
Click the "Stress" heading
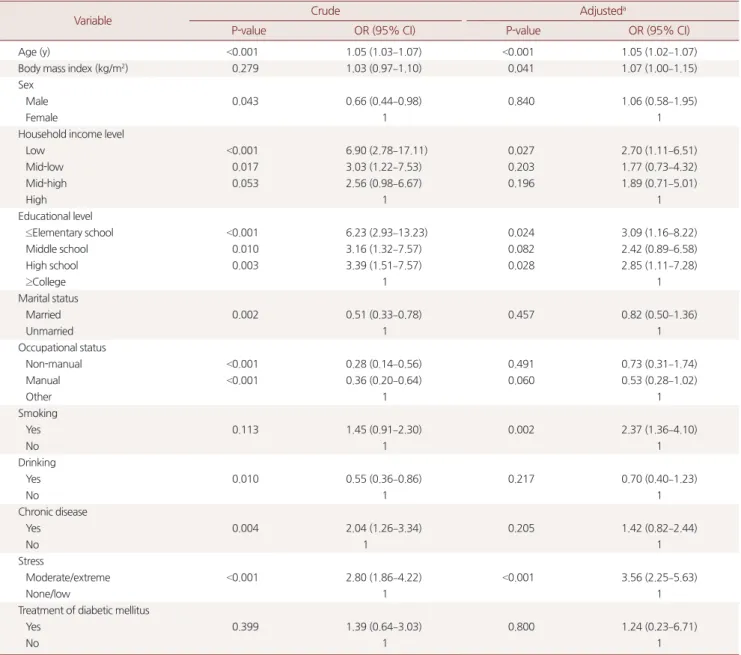point(31,561)
